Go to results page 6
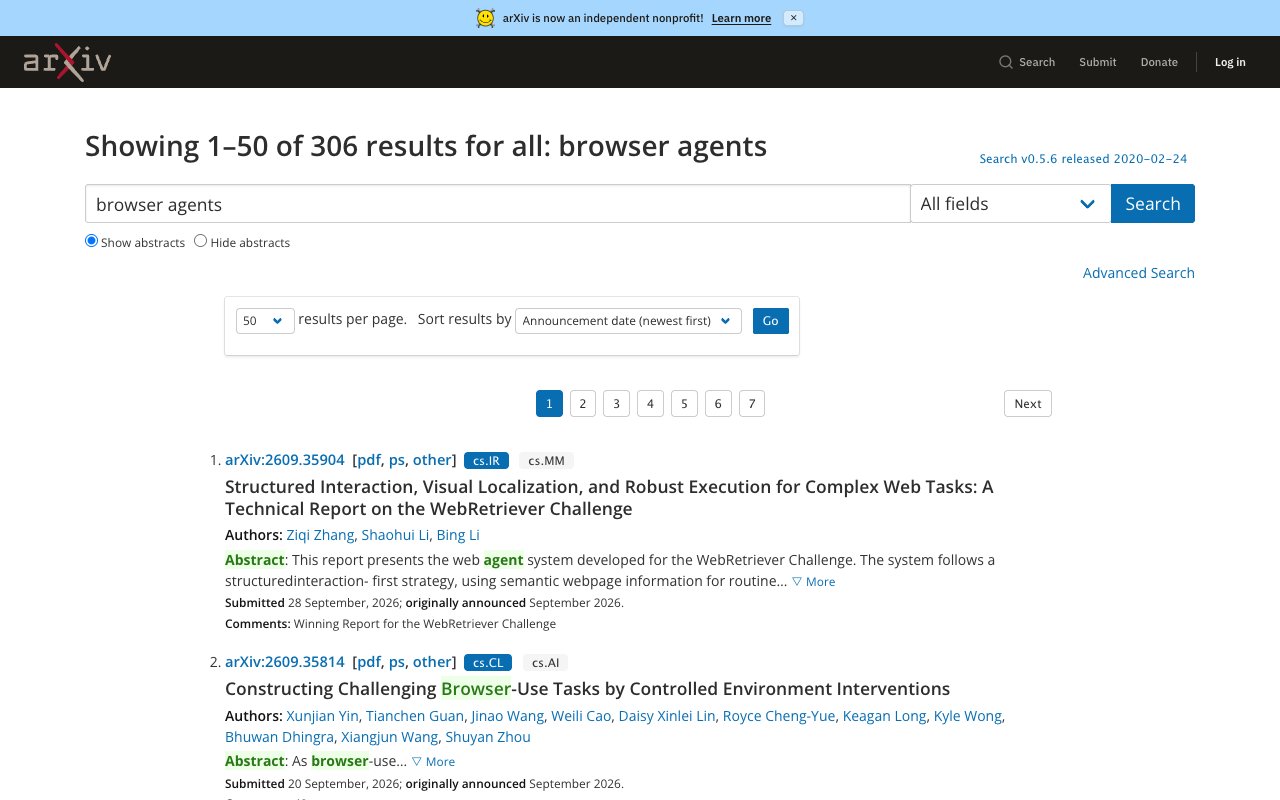This screenshot has height=800, width=1280. [x=718, y=403]
